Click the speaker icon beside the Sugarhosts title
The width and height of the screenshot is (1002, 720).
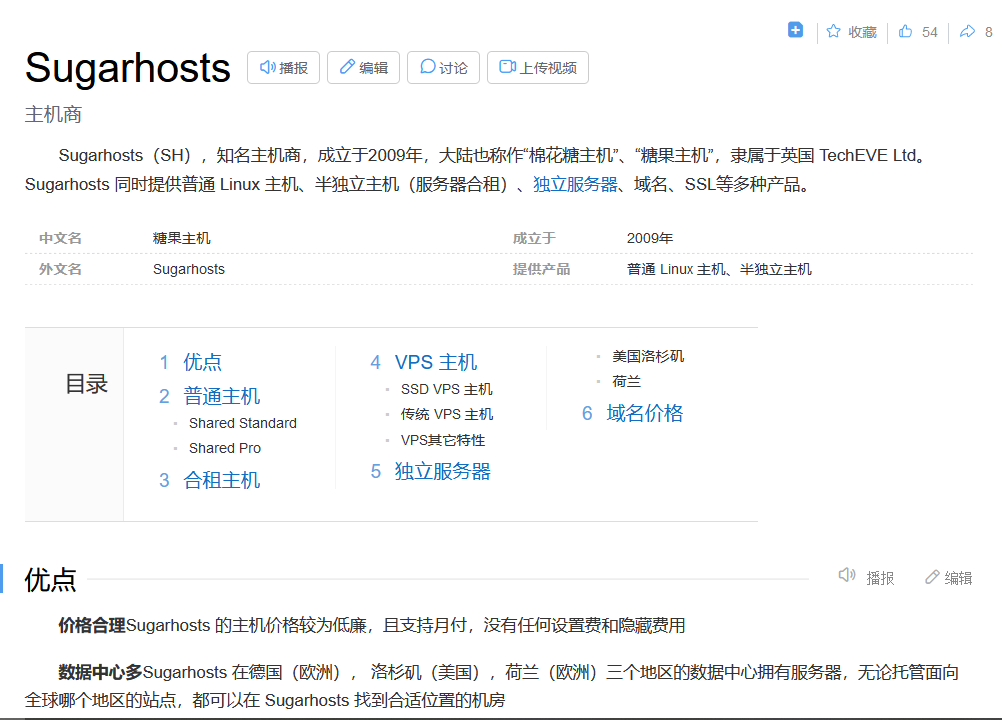[268, 67]
